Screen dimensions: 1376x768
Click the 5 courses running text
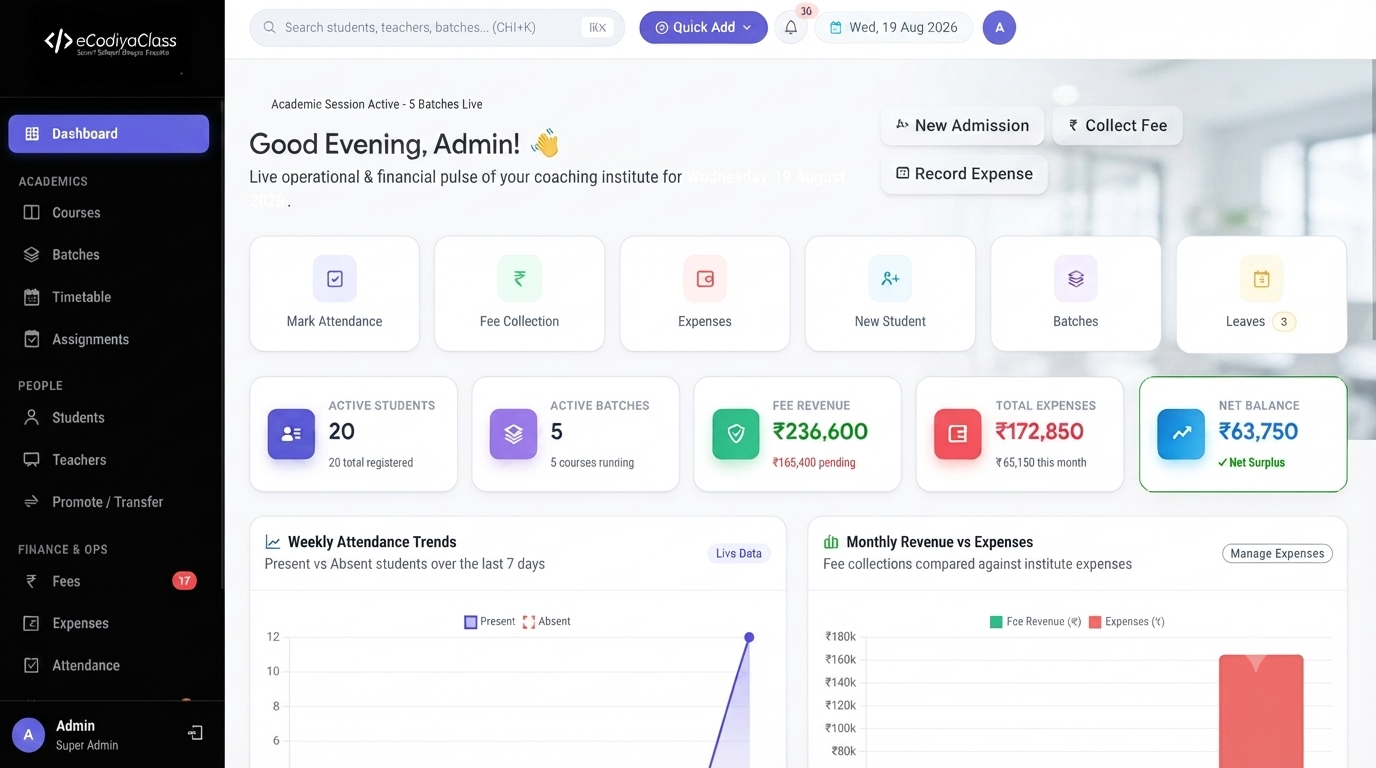592,463
